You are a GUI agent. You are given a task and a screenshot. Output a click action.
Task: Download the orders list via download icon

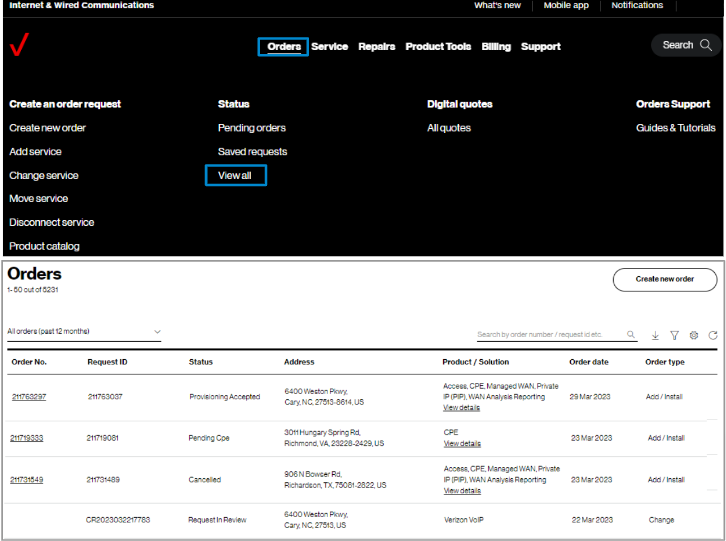click(x=655, y=335)
